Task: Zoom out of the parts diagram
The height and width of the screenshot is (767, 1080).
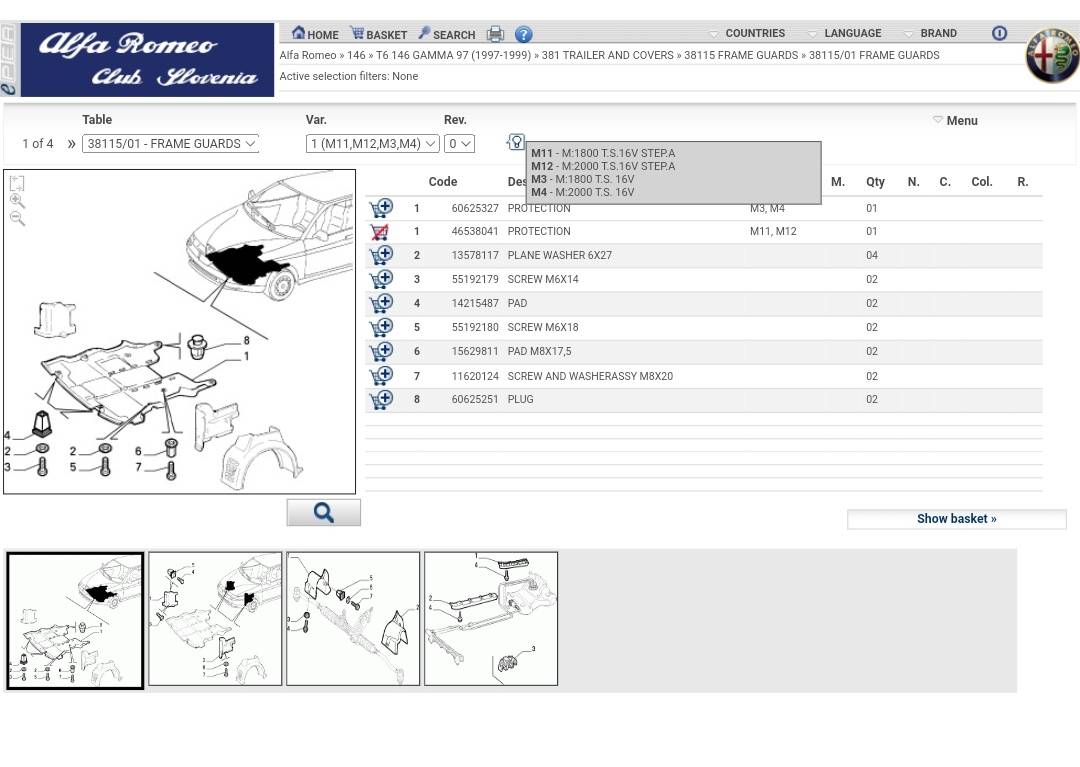Action: point(17,218)
